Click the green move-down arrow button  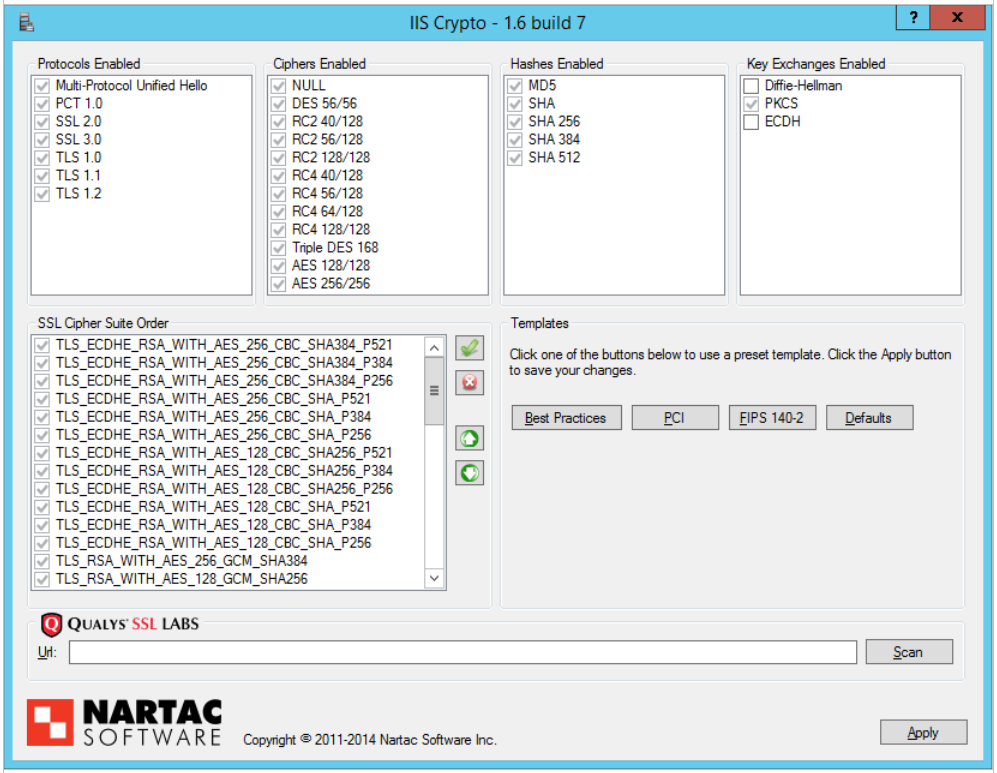coord(469,473)
